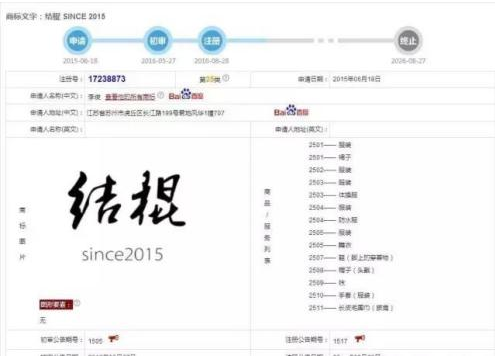Open help icon beside 图形要素 label
495x362 pixels.
click(x=77, y=303)
